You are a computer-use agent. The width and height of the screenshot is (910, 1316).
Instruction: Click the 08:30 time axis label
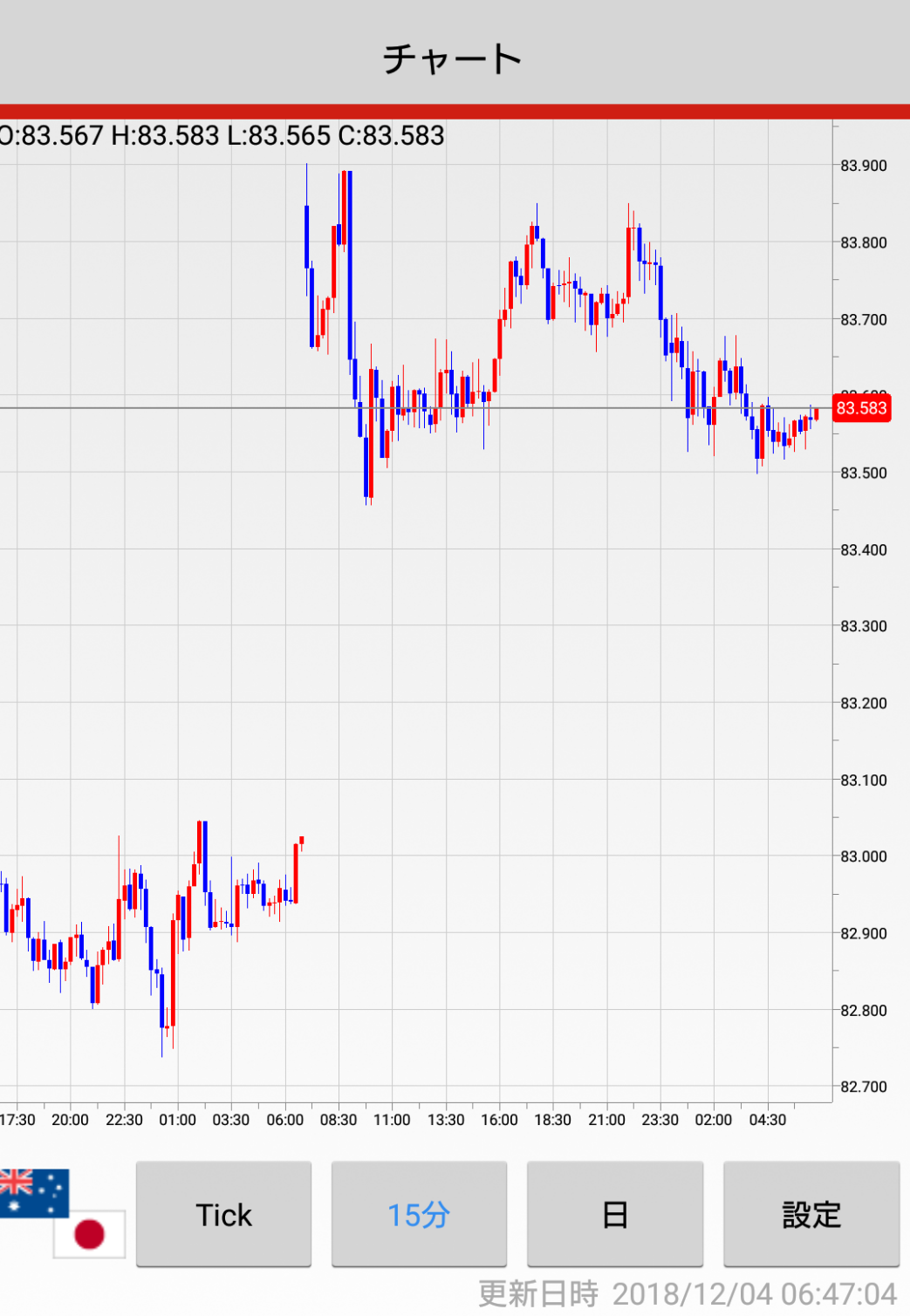[339, 1120]
